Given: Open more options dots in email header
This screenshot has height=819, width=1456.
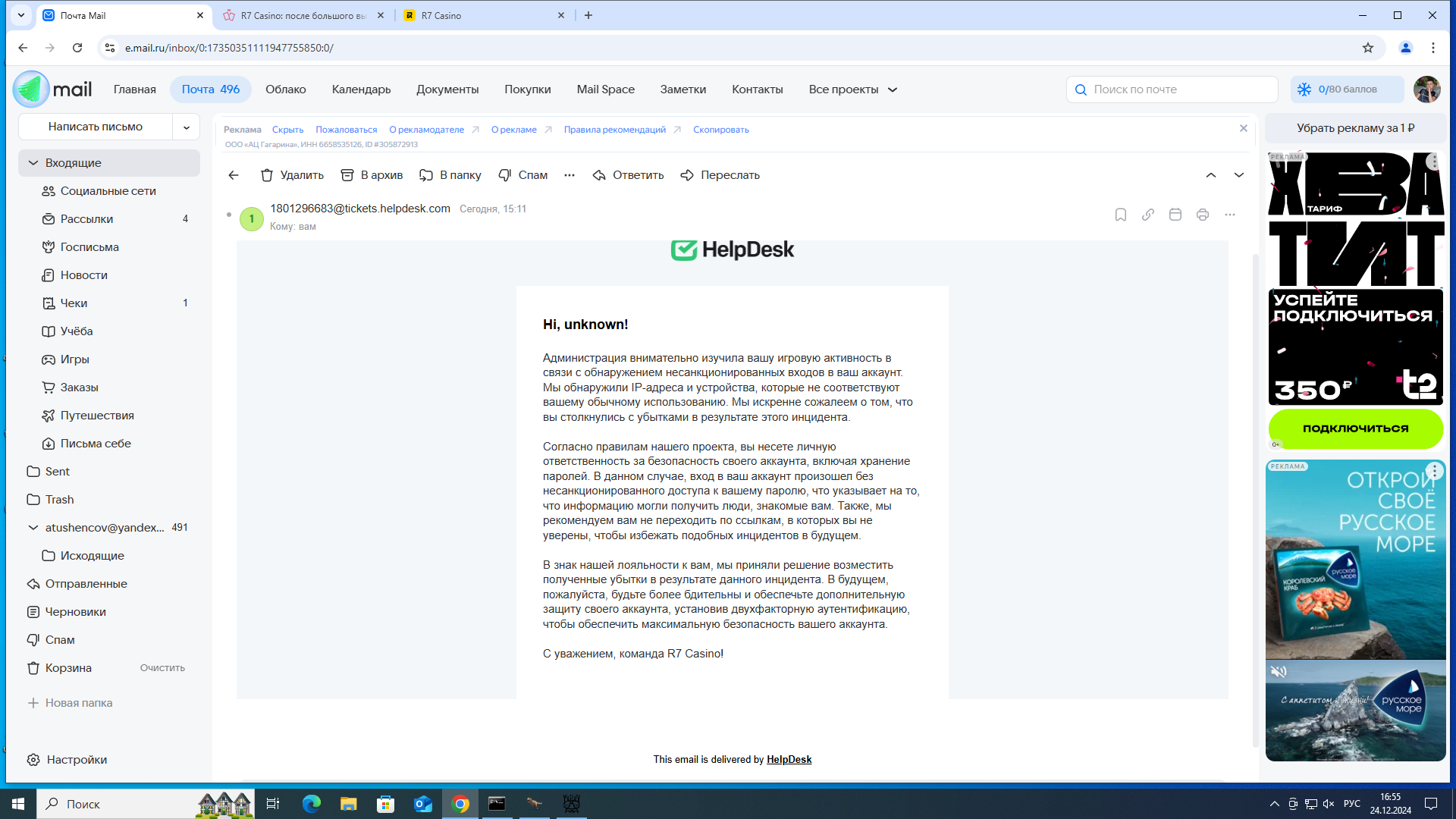Looking at the screenshot, I should (x=1230, y=215).
